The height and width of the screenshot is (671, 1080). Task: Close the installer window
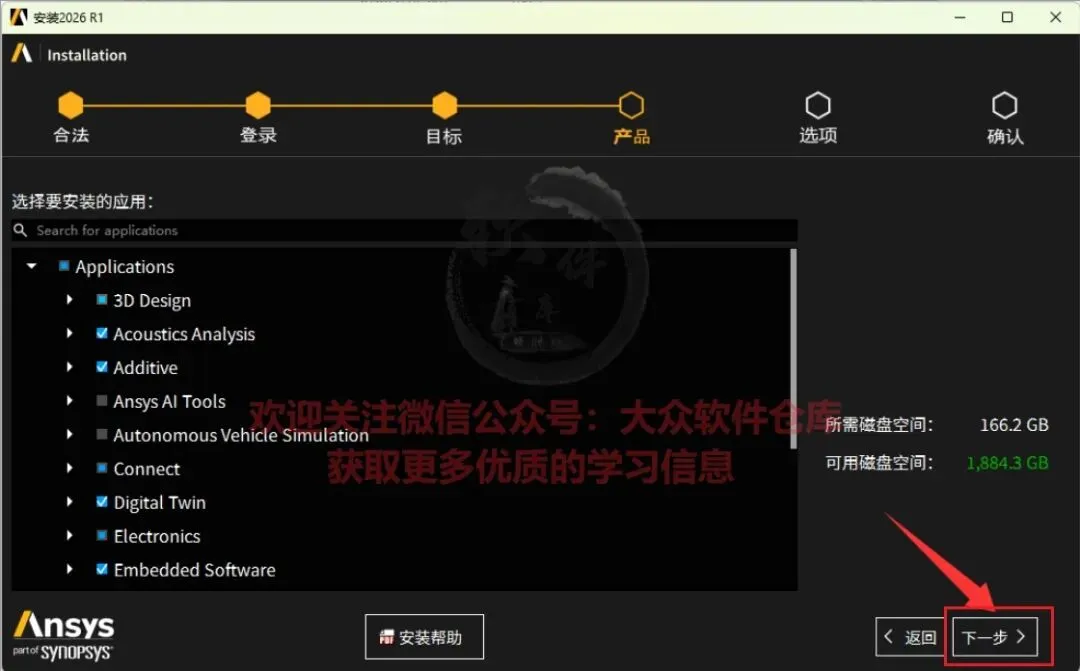(1055, 17)
